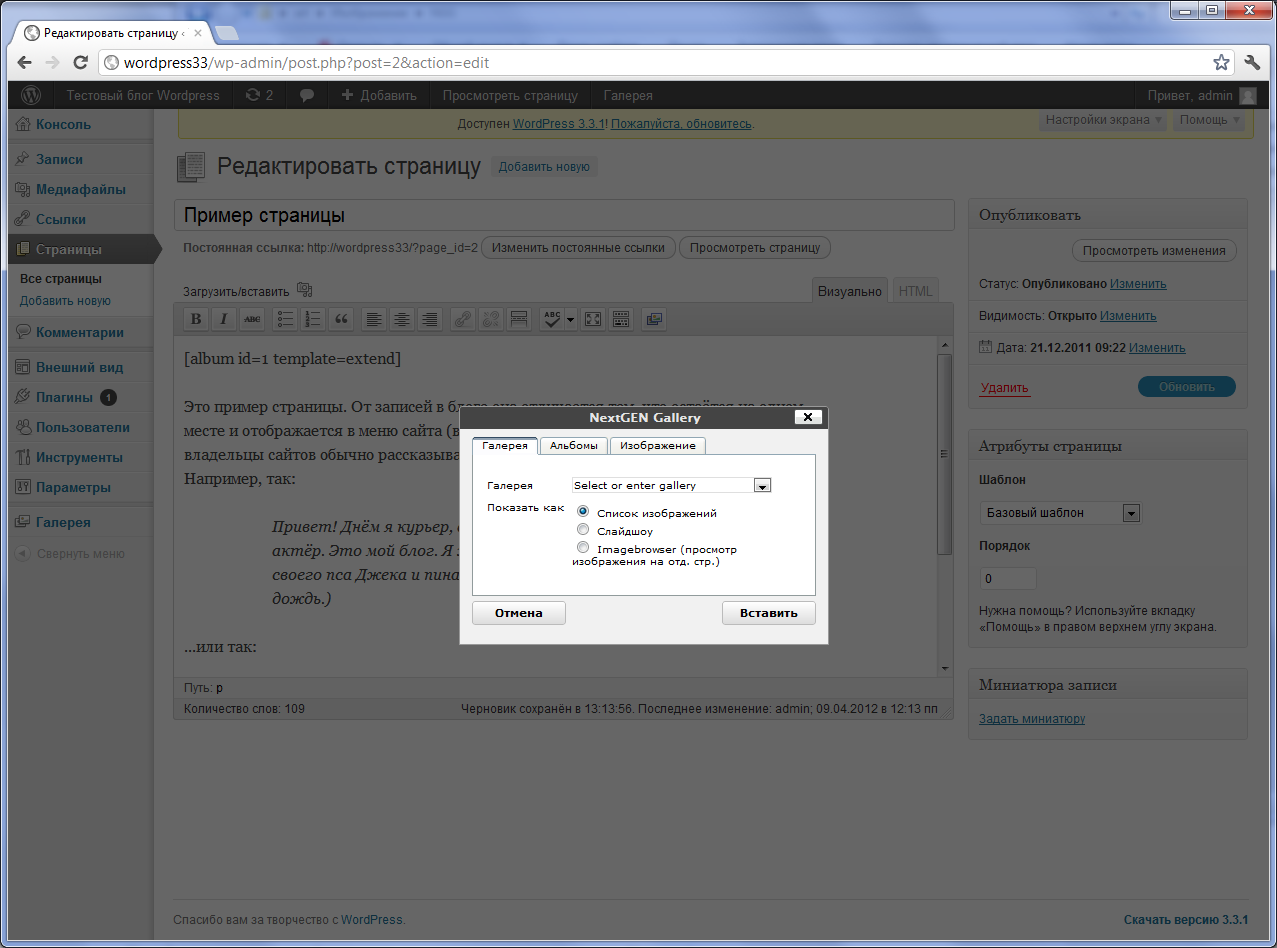Click Удалить link in publish box

click(1004, 388)
